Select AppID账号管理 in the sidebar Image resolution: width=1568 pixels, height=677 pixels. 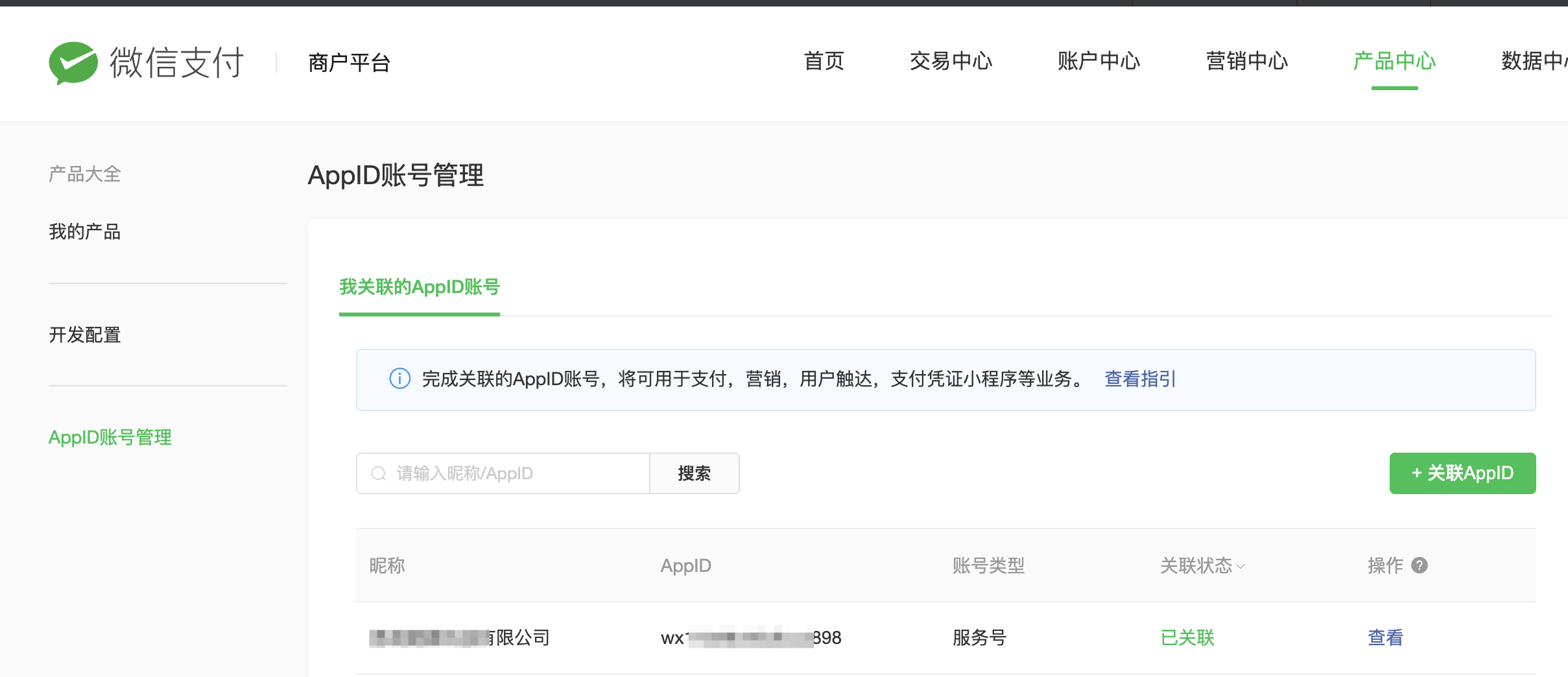tap(110, 437)
